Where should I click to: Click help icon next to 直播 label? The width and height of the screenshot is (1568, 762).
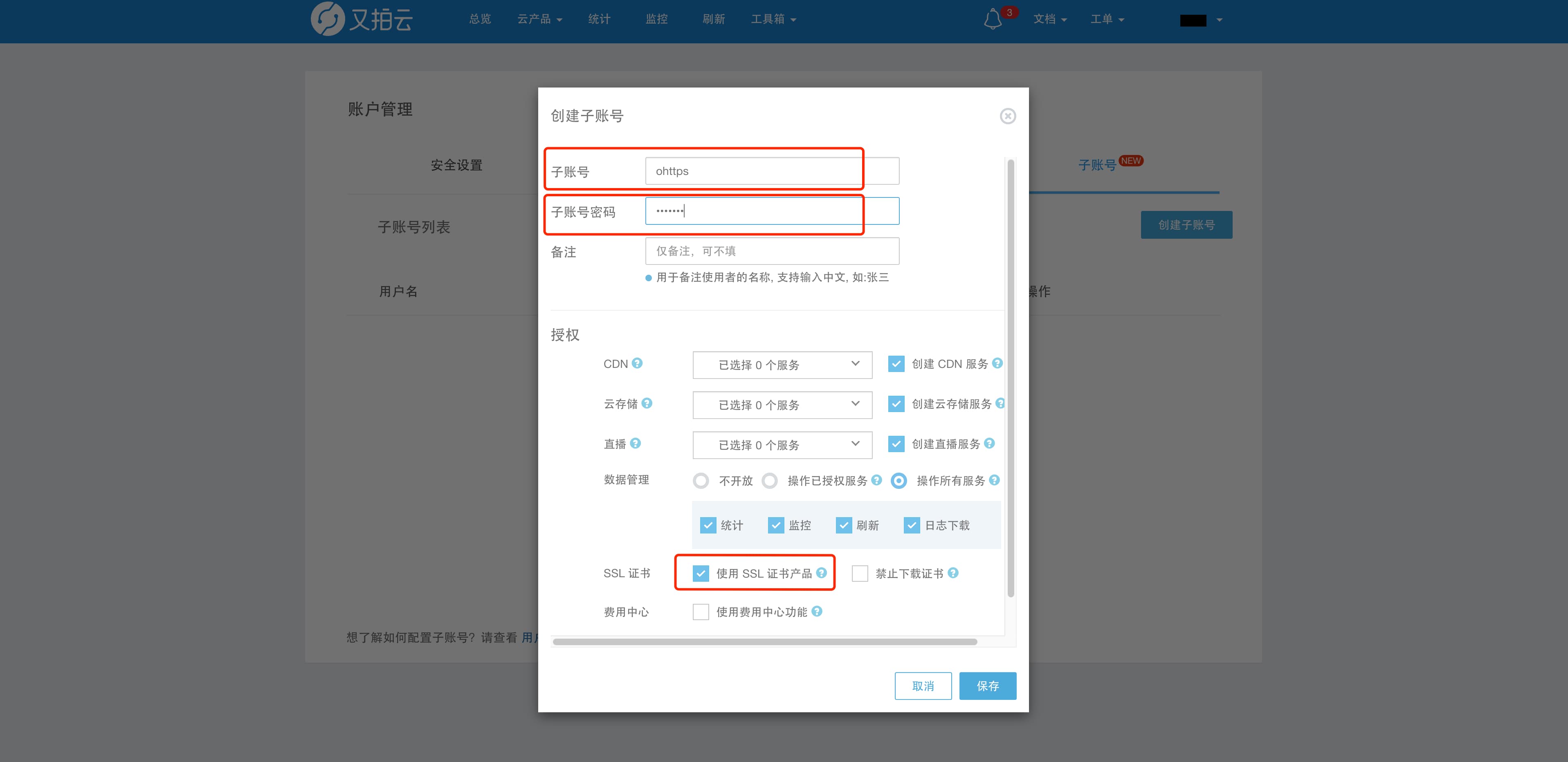[x=636, y=443]
